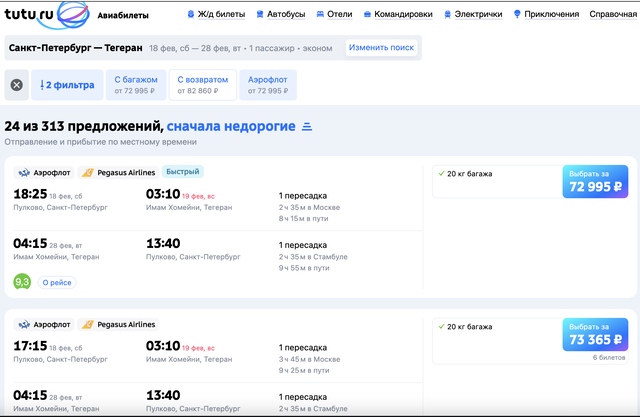Open sorting dropdown 'сначала недорогие'

coord(231,126)
